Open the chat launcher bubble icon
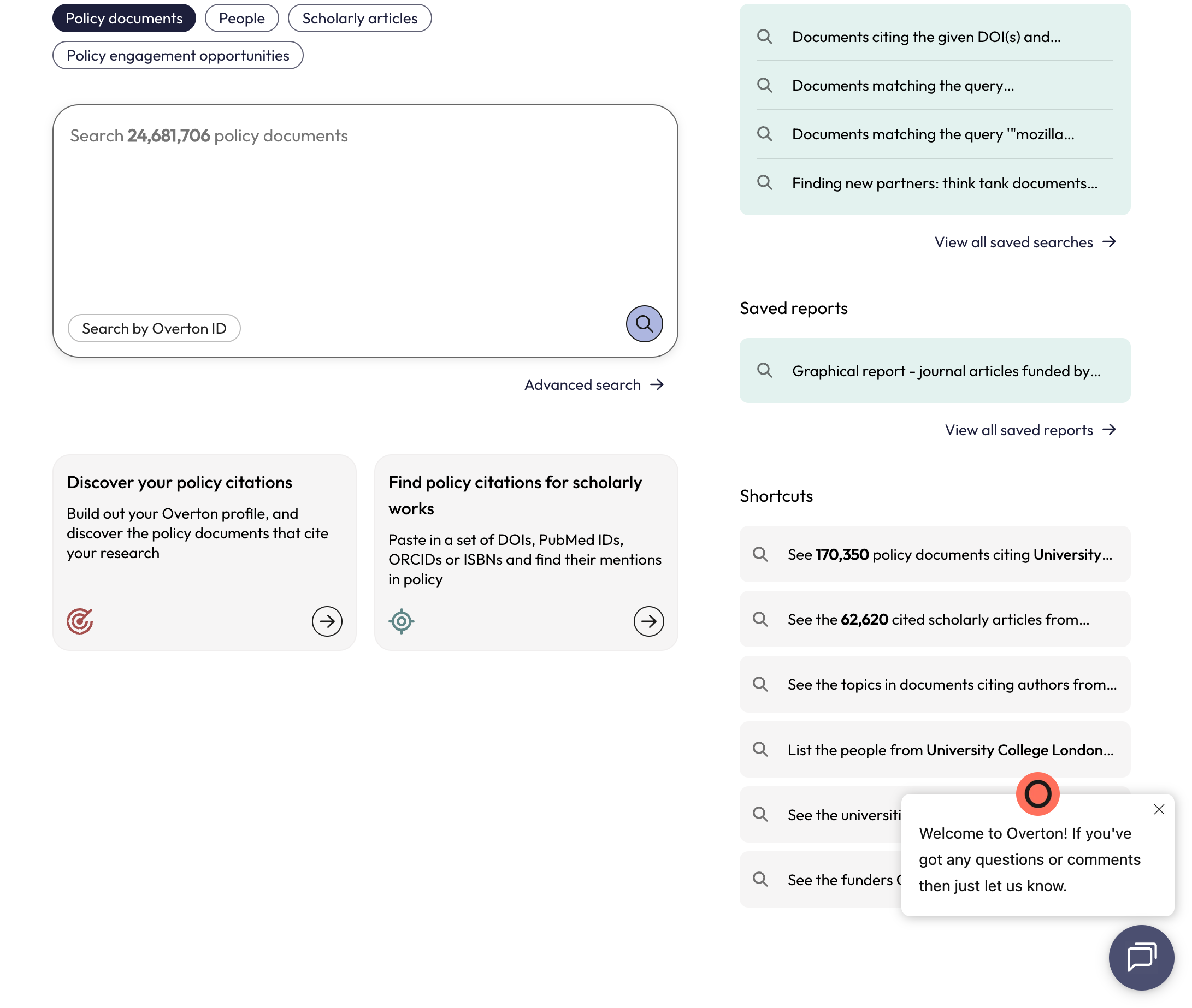 coord(1141,957)
